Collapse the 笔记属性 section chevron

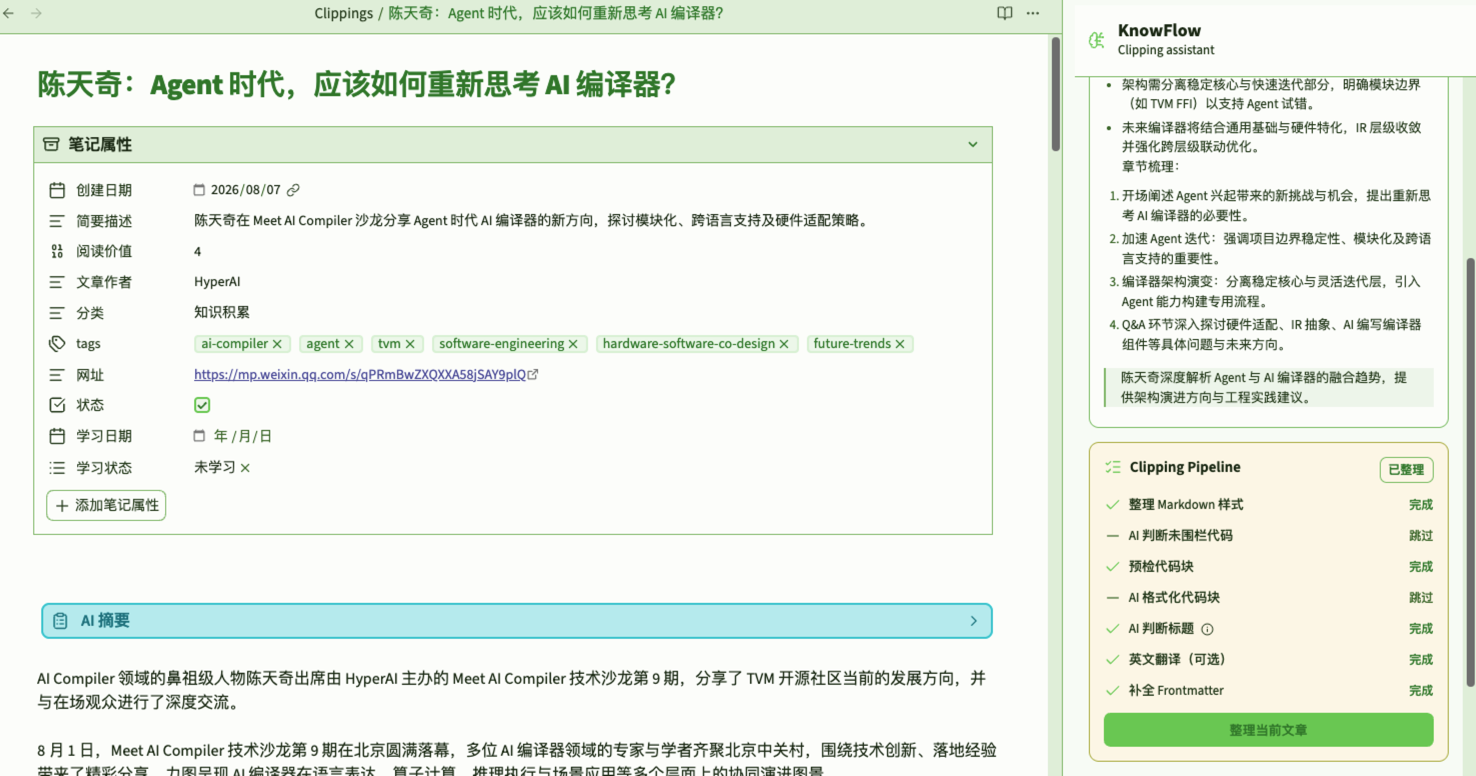pyautogui.click(x=973, y=145)
